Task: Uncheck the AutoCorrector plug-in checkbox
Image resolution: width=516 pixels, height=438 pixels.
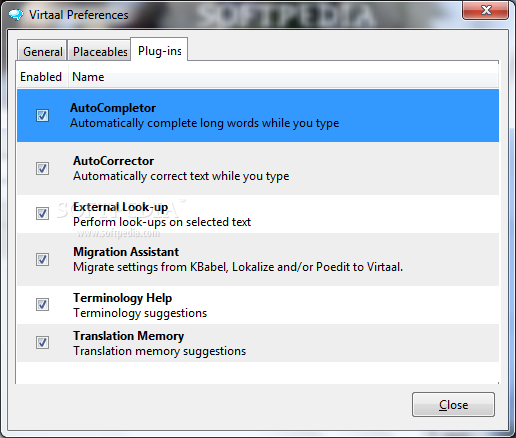Action: pyautogui.click(x=42, y=168)
